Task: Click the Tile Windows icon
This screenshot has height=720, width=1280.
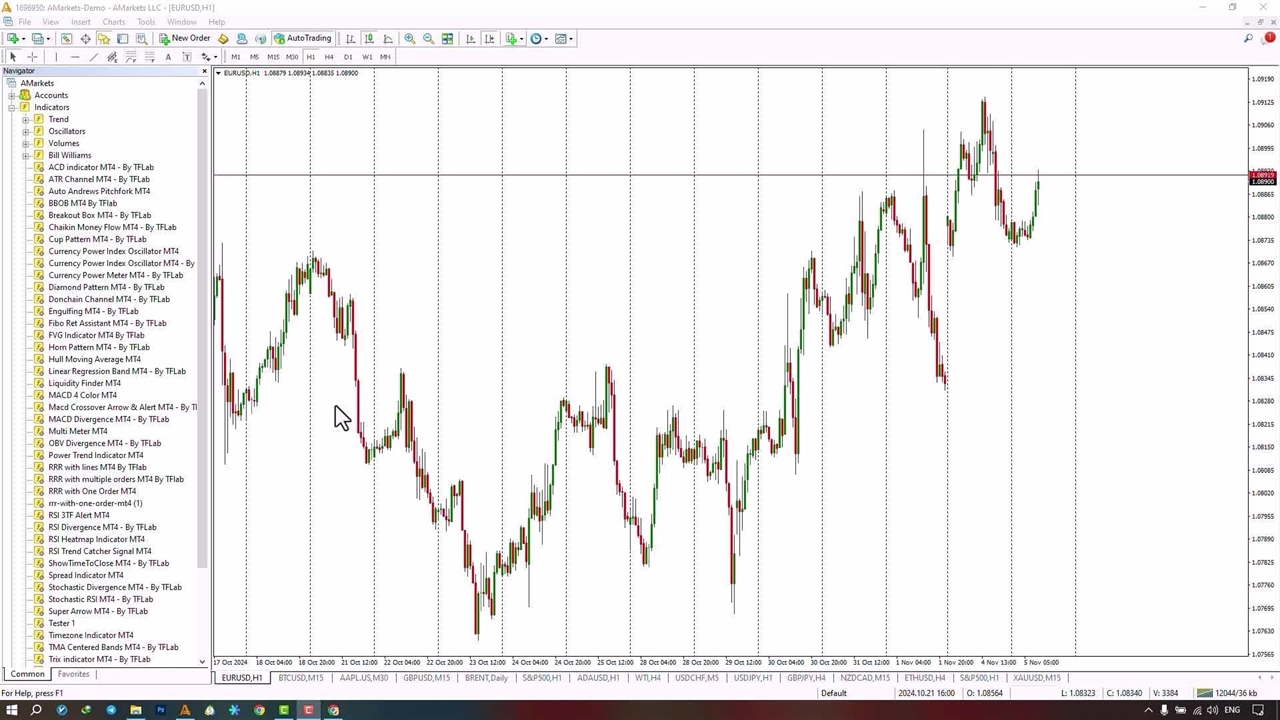Action: 447,39
